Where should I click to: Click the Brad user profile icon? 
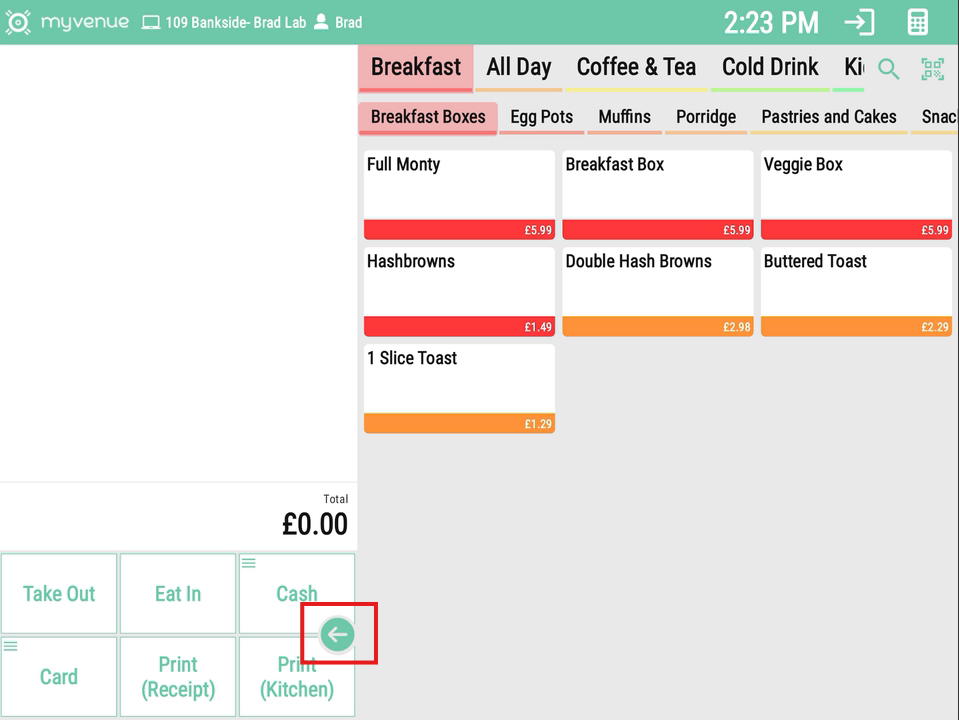(x=321, y=22)
